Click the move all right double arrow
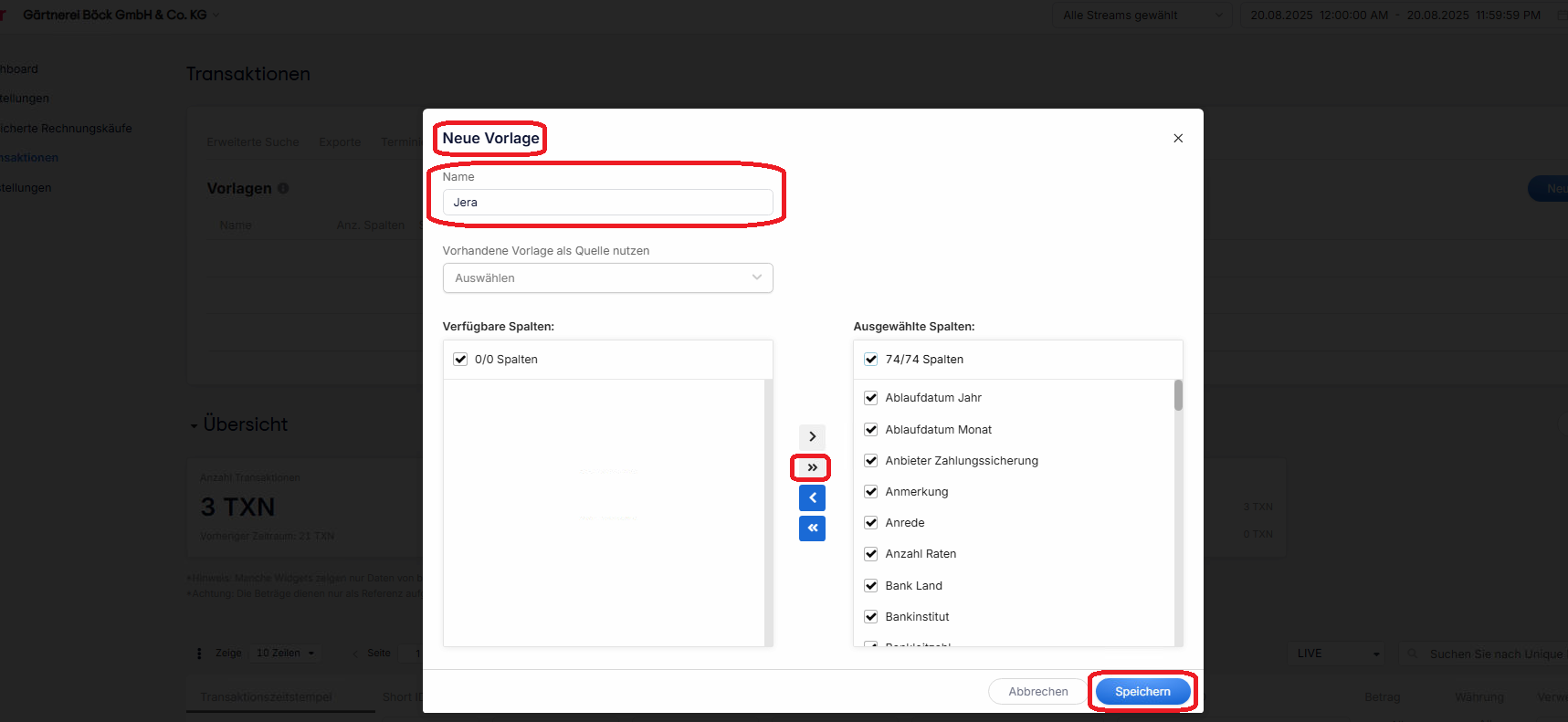 (812, 467)
